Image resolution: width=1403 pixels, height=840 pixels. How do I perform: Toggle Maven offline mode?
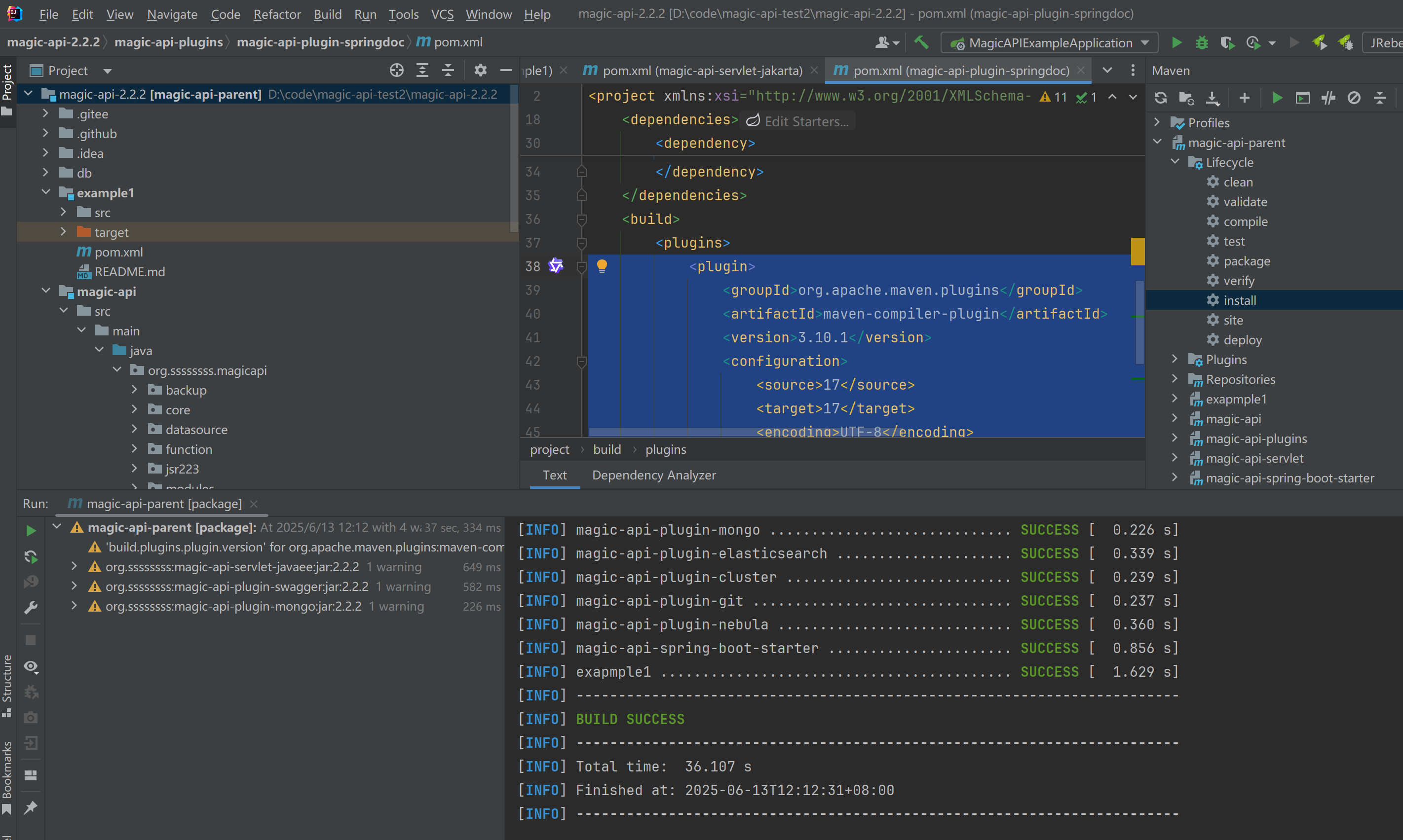pos(1328,98)
